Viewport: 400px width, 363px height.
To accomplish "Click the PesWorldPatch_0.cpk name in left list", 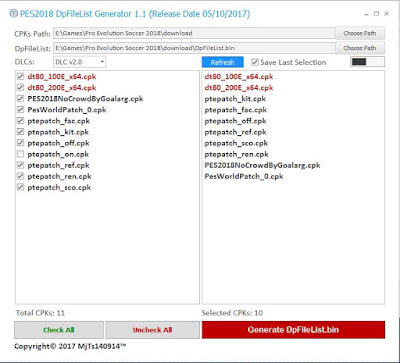I will pos(67,110).
